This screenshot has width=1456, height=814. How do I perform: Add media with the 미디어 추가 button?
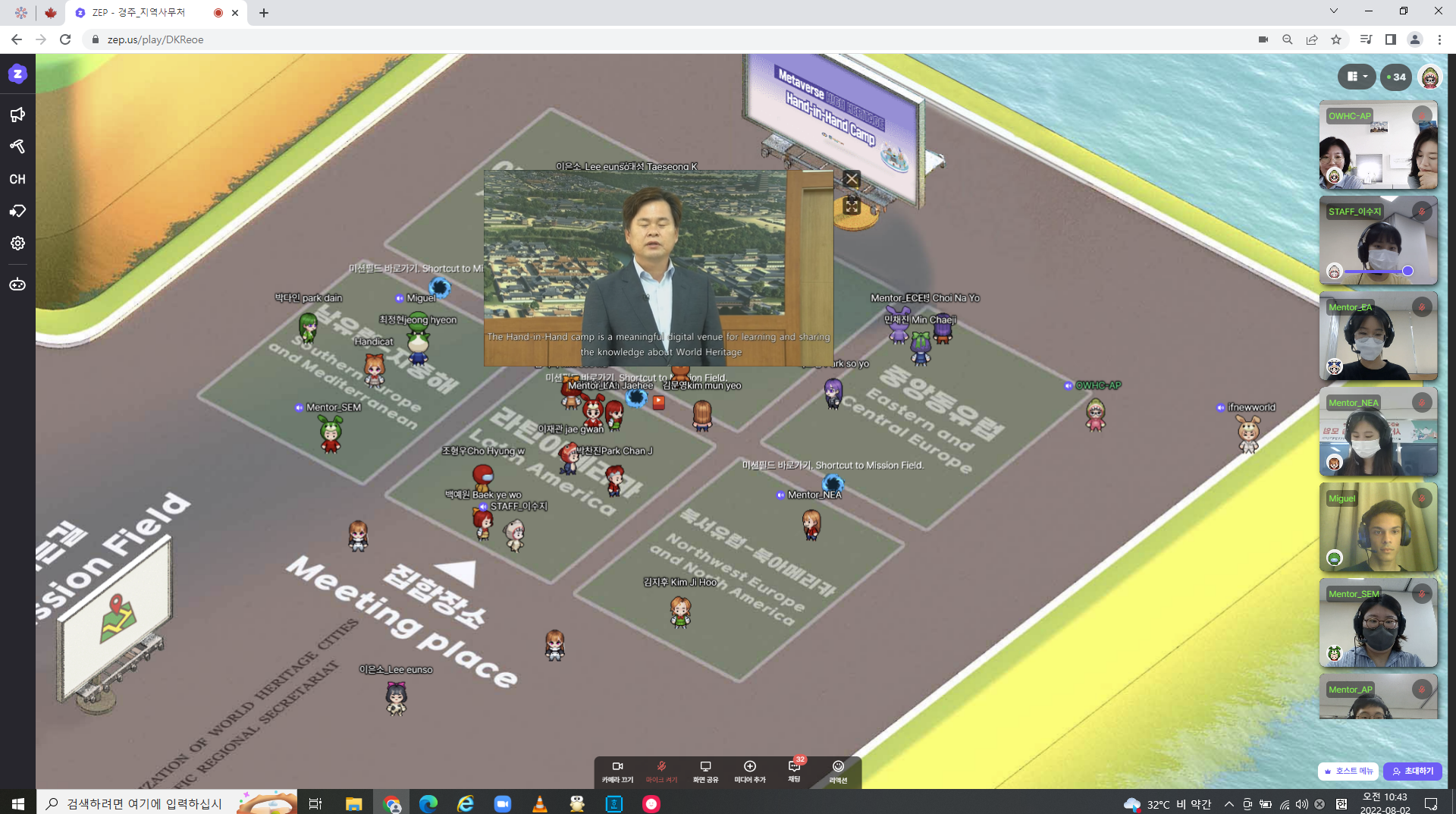pos(749,771)
